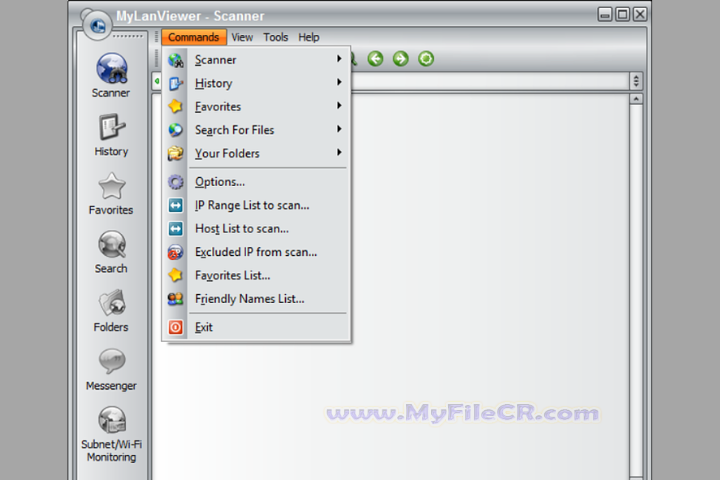Open the Messenger in the sidebar
The height and width of the screenshot is (480, 720).
111,369
